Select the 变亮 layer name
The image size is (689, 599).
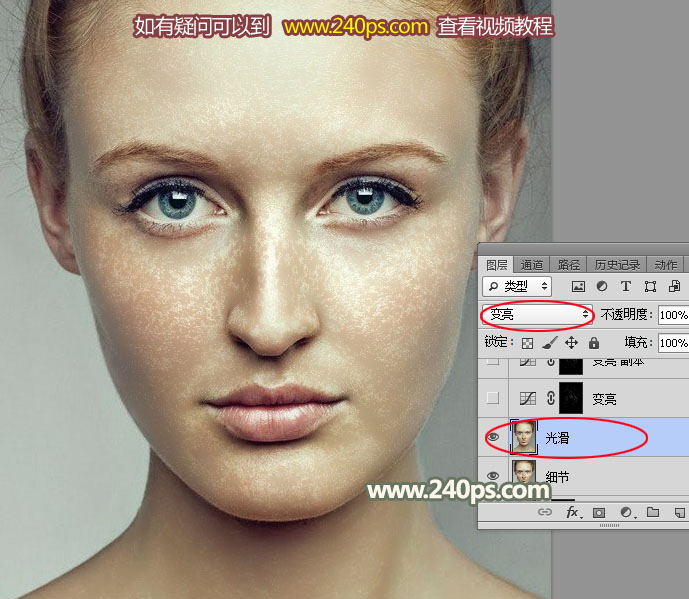(x=604, y=399)
